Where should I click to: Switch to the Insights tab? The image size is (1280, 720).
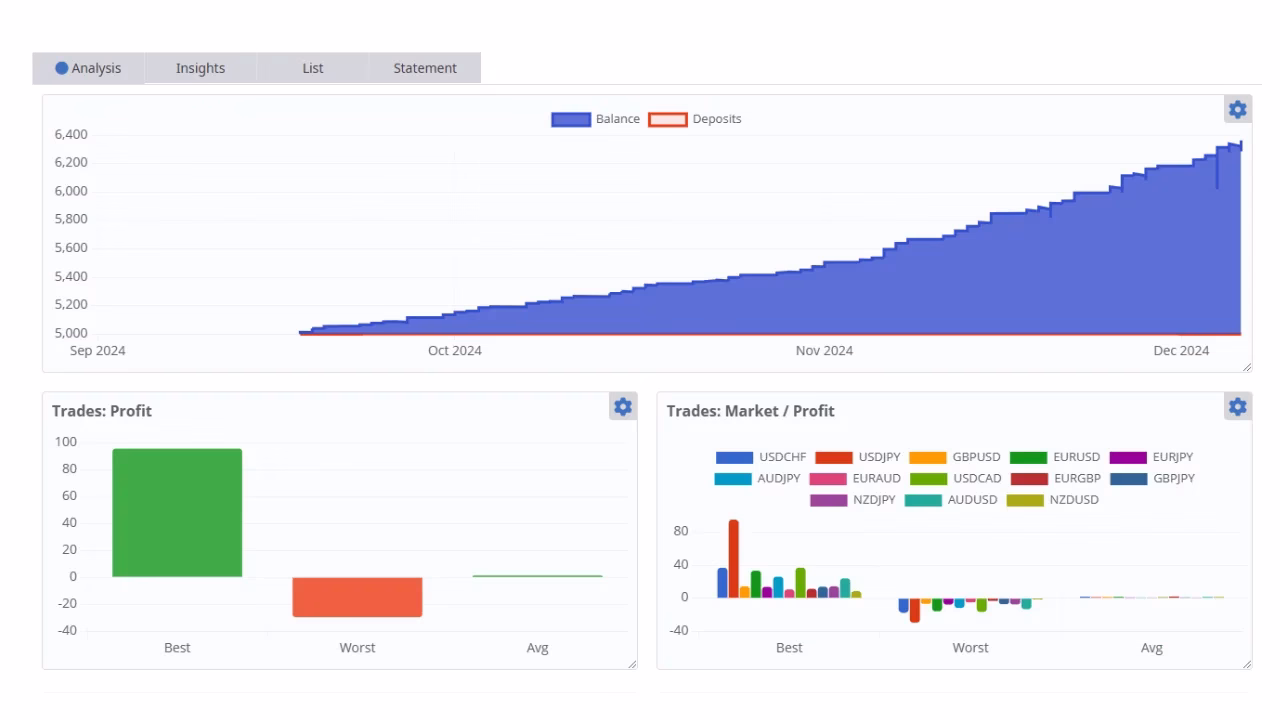tap(200, 68)
